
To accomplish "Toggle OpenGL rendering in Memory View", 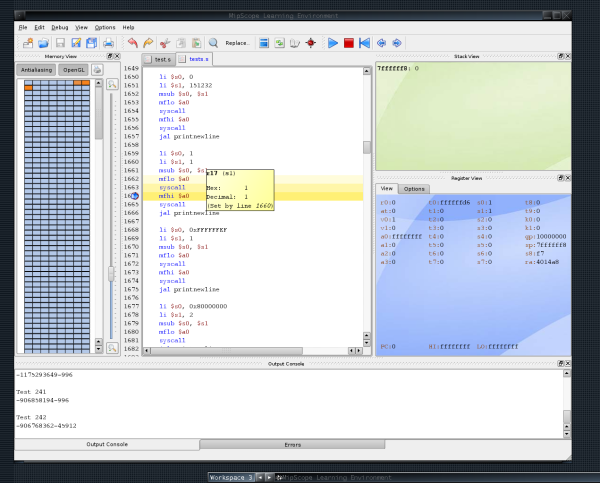I will [74, 70].
